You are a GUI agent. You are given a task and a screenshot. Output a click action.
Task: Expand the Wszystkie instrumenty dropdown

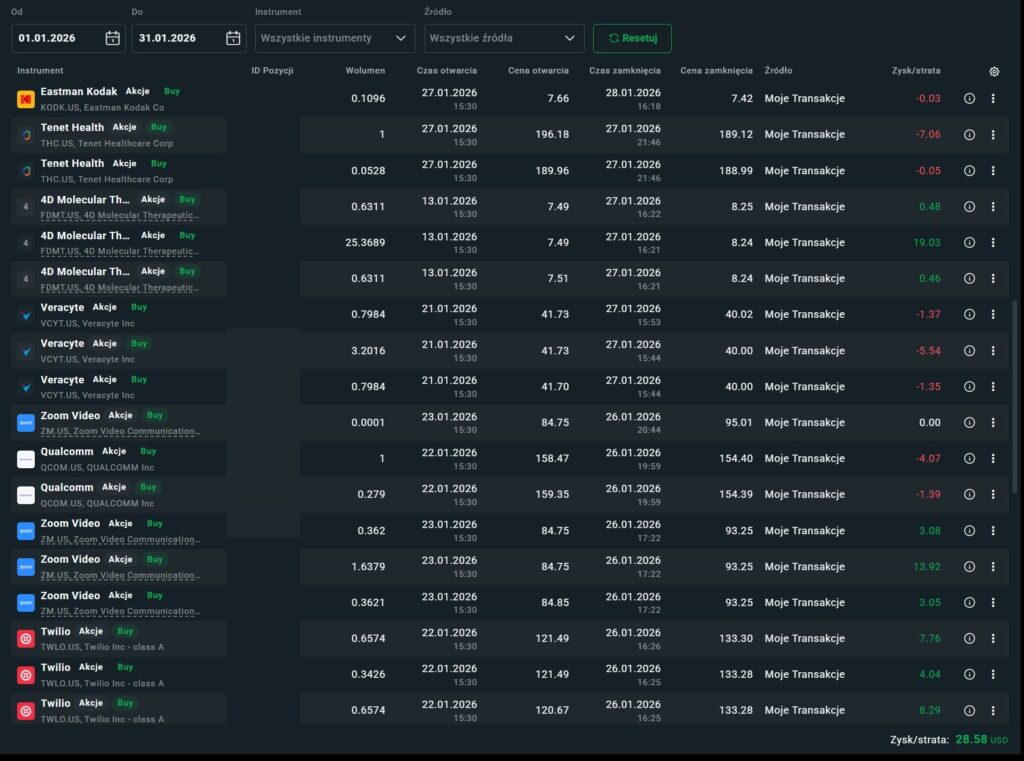click(334, 38)
